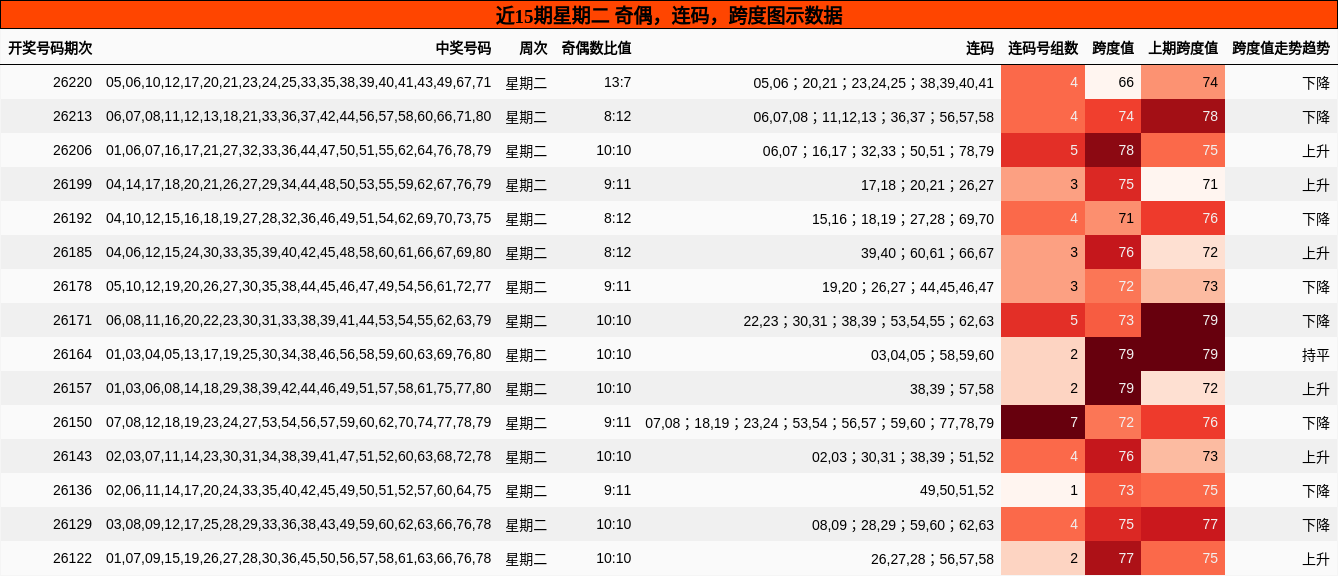Select issue number 26143
Image resolution: width=1338 pixels, height=576 pixels.
click(72, 456)
